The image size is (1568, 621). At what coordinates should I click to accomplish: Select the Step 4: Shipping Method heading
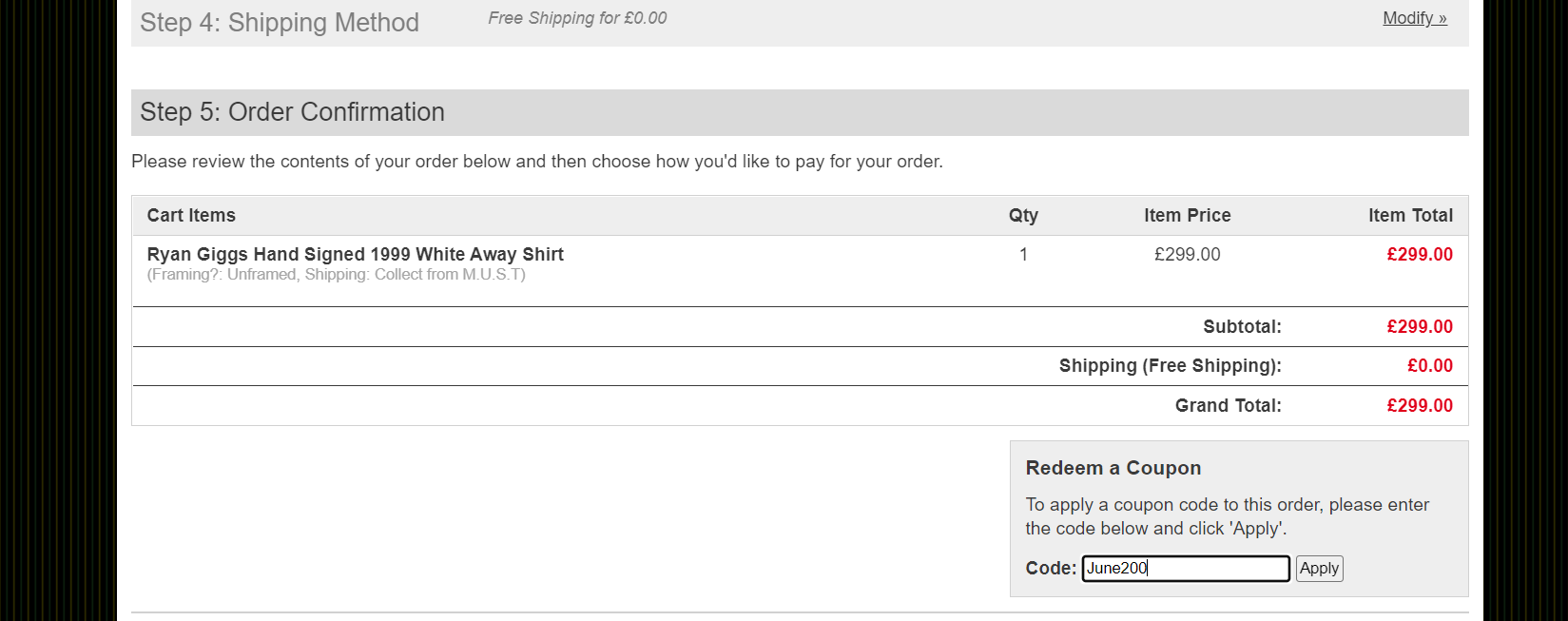click(280, 23)
